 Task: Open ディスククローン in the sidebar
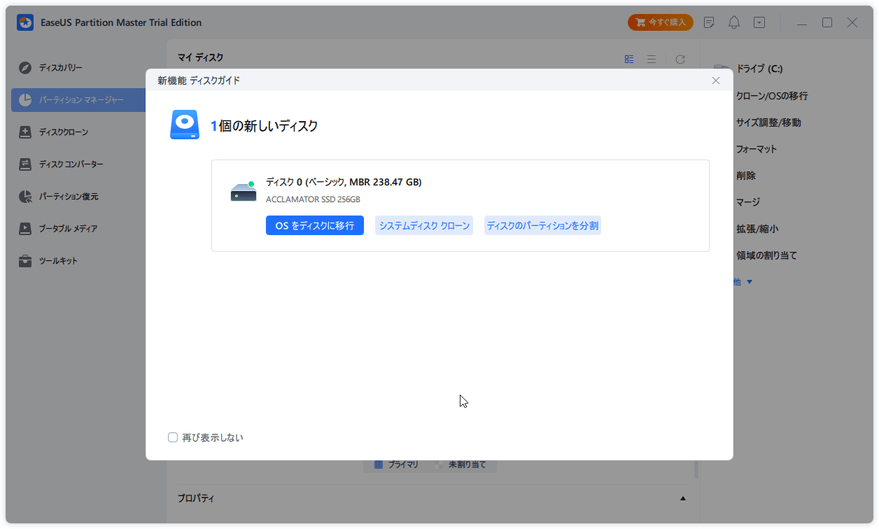click(63, 132)
